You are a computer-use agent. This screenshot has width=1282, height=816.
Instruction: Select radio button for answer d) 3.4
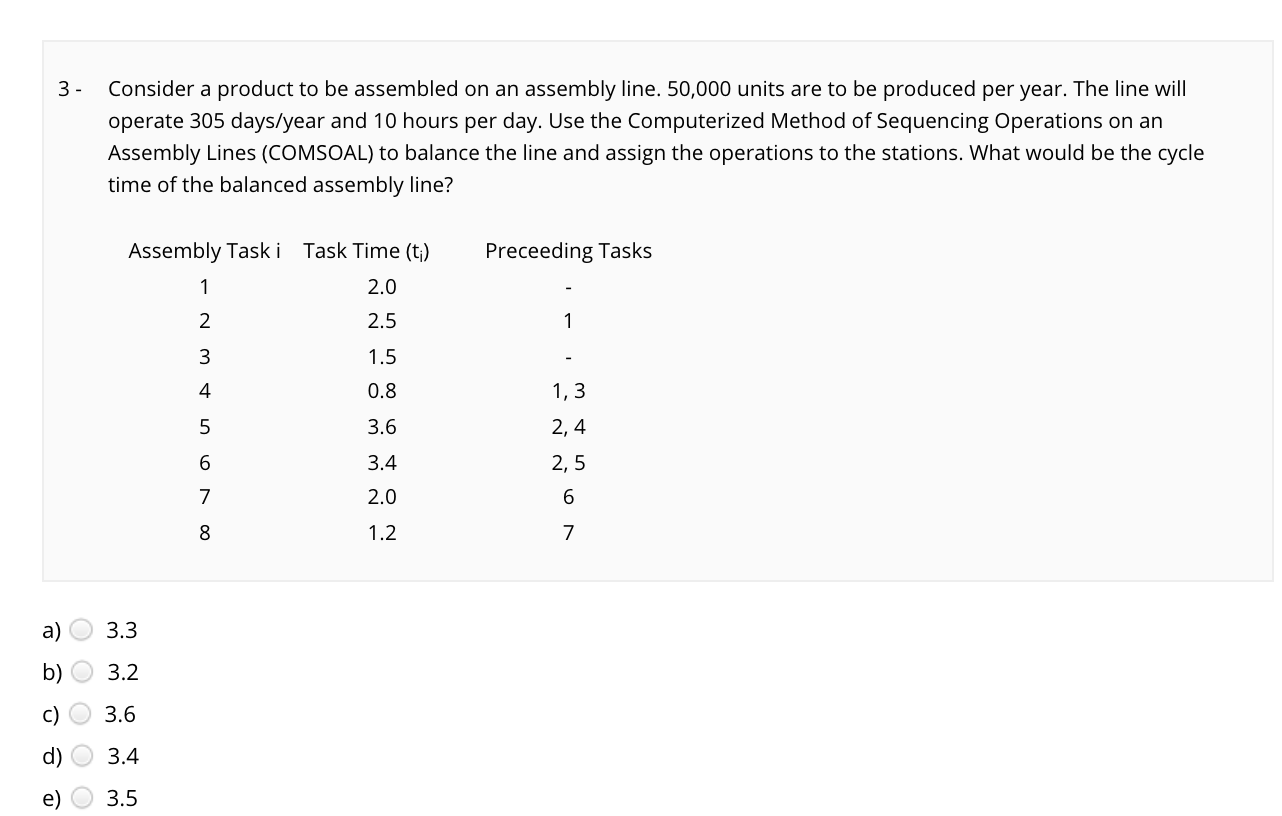[82, 755]
